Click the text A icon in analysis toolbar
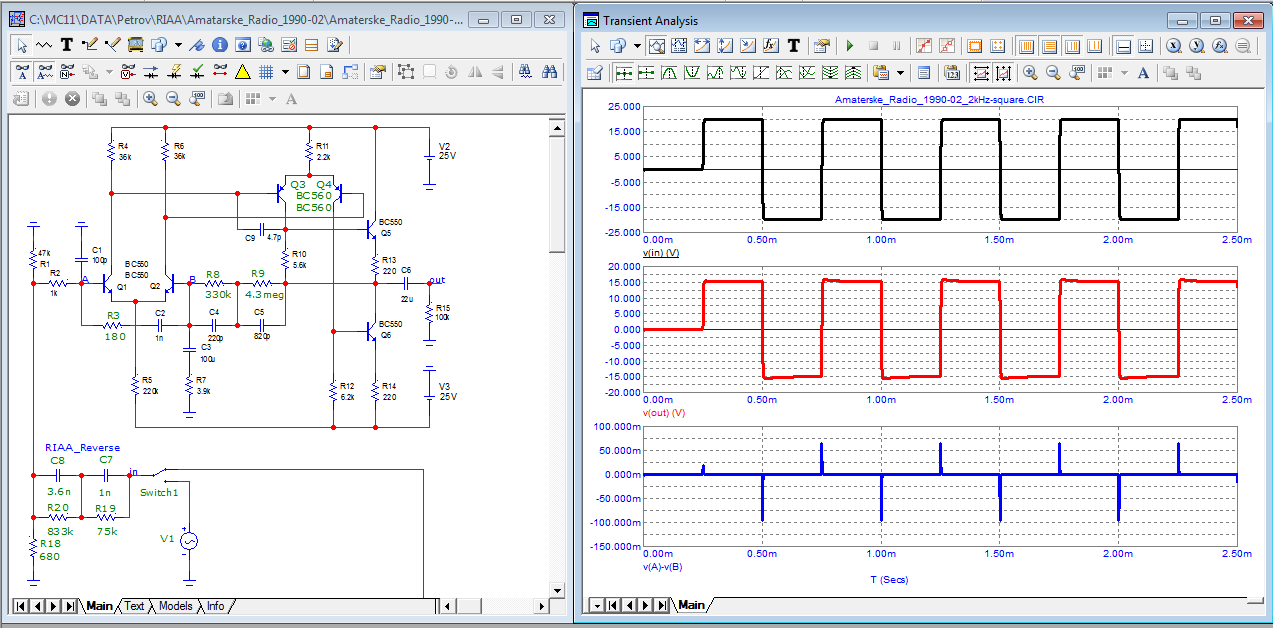This screenshot has width=1273, height=628. click(x=1143, y=72)
